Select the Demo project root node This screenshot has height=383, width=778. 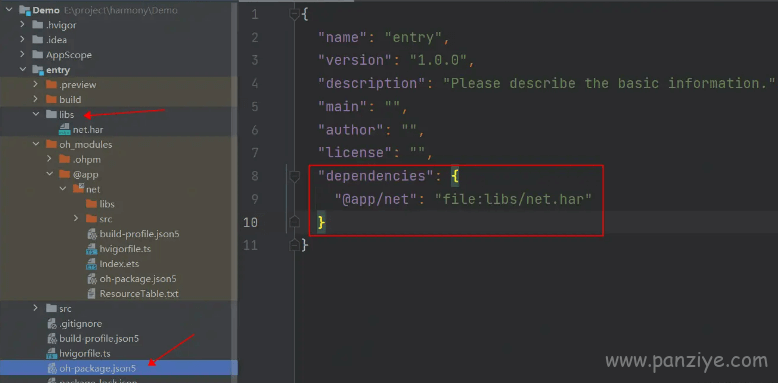pos(46,10)
